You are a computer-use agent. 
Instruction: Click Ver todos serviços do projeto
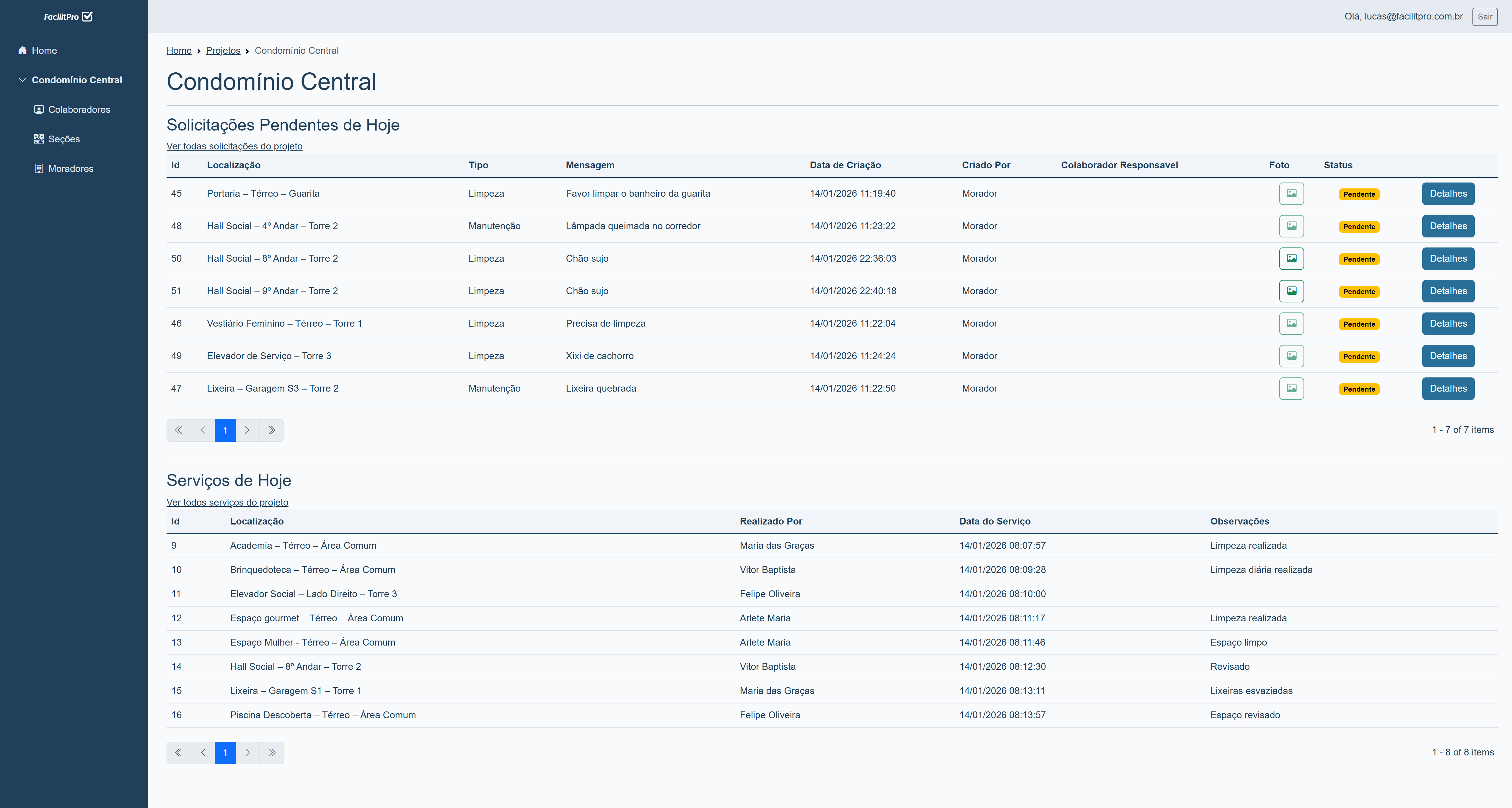coord(227,502)
